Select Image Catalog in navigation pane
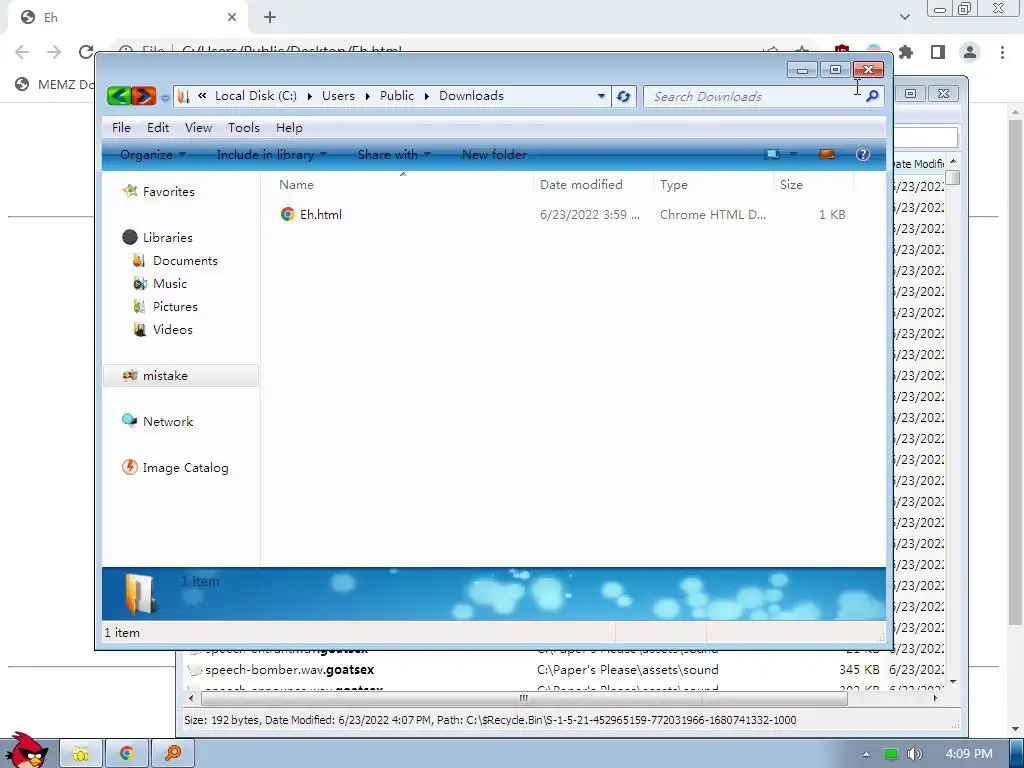The height and width of the screenshot is (768, 1024). point(175,468)
